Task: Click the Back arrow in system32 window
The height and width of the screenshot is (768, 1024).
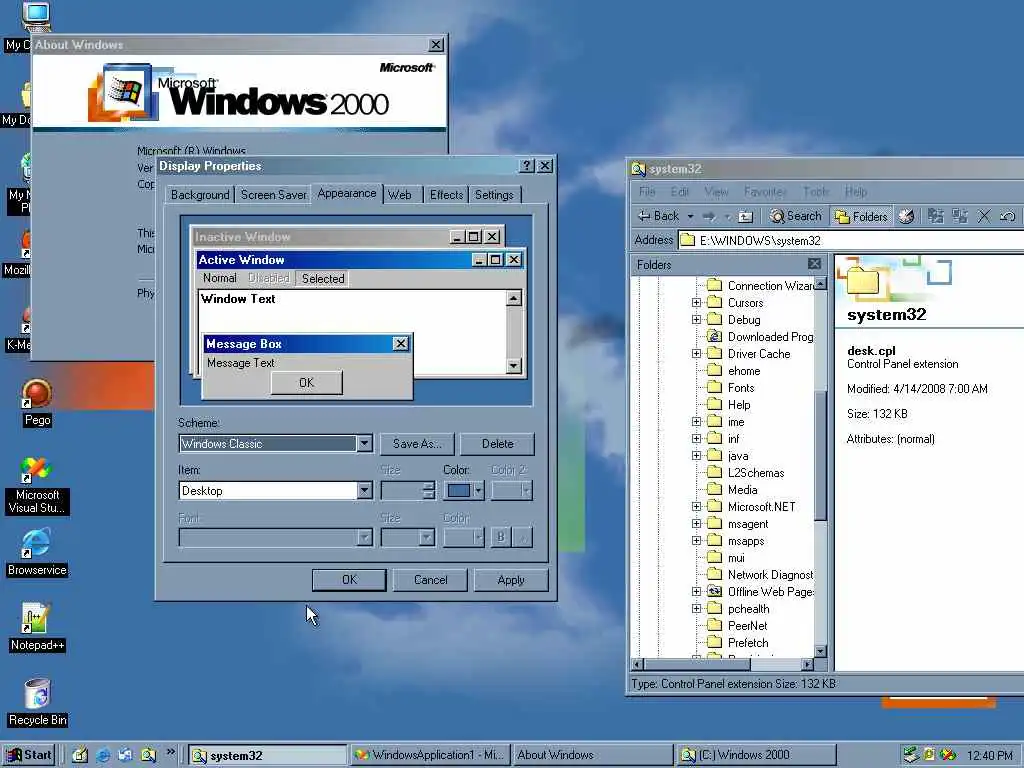Action: point(658,216)
